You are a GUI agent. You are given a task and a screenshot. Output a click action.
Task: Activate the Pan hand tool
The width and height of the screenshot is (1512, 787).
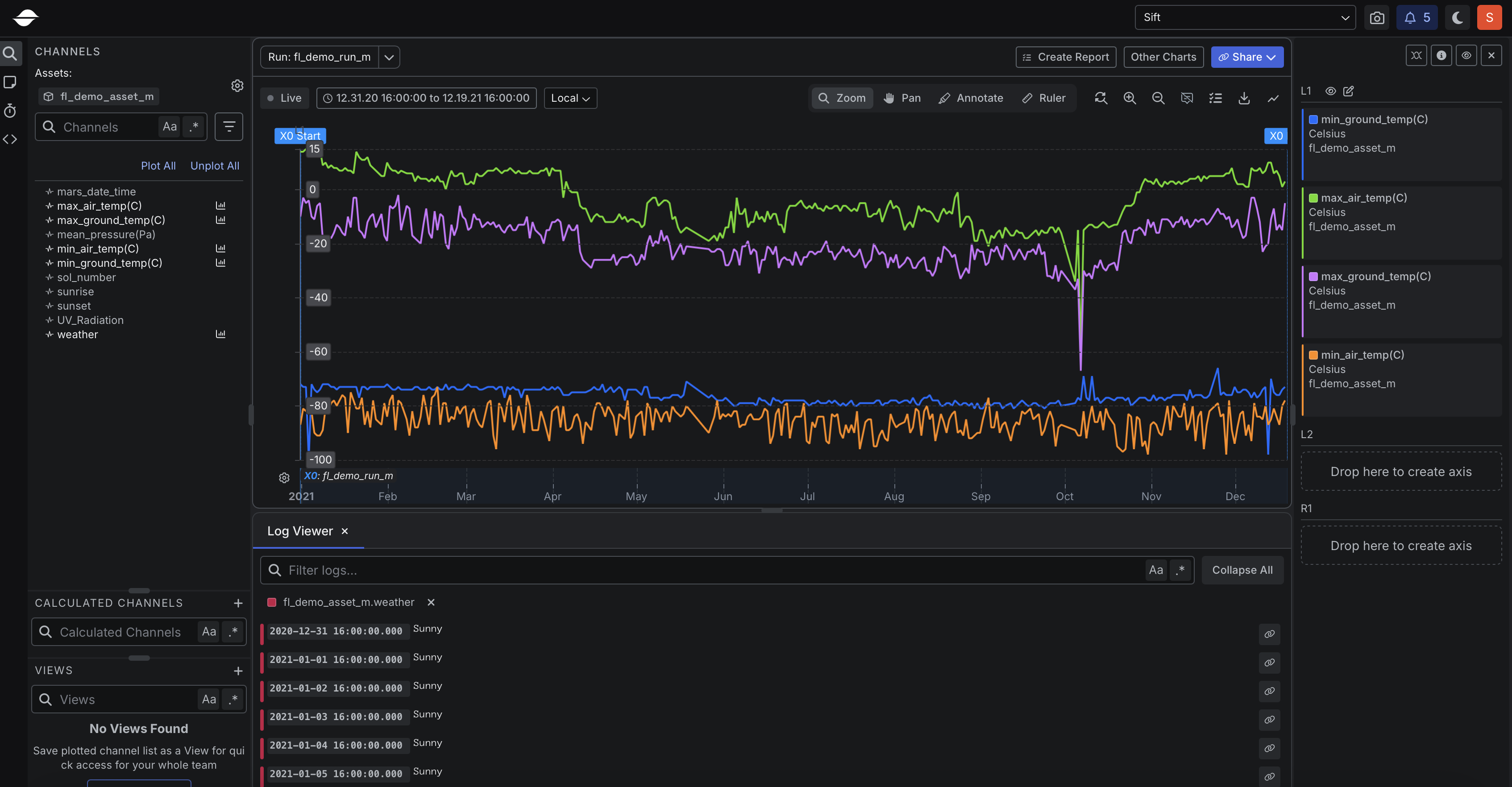902,98
